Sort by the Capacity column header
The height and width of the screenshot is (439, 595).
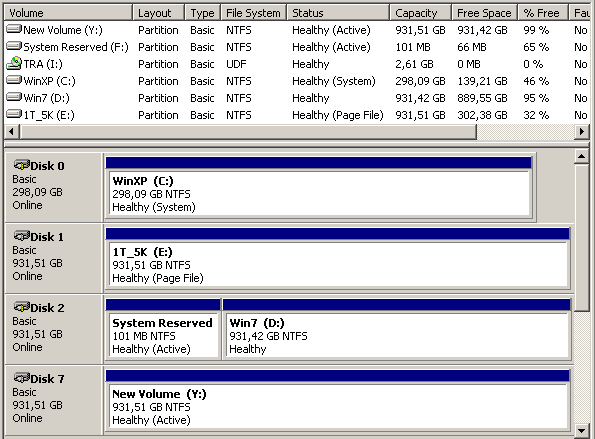(421, 13)
